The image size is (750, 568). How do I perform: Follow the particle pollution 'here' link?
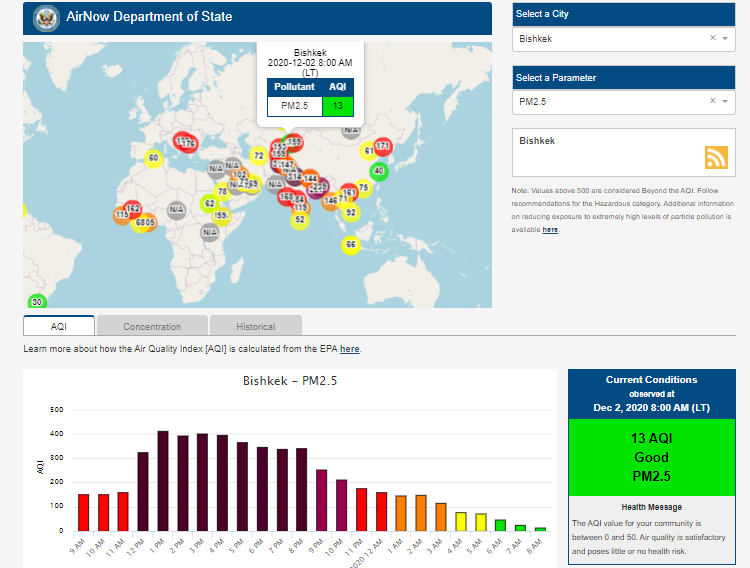tap(550, 230)
